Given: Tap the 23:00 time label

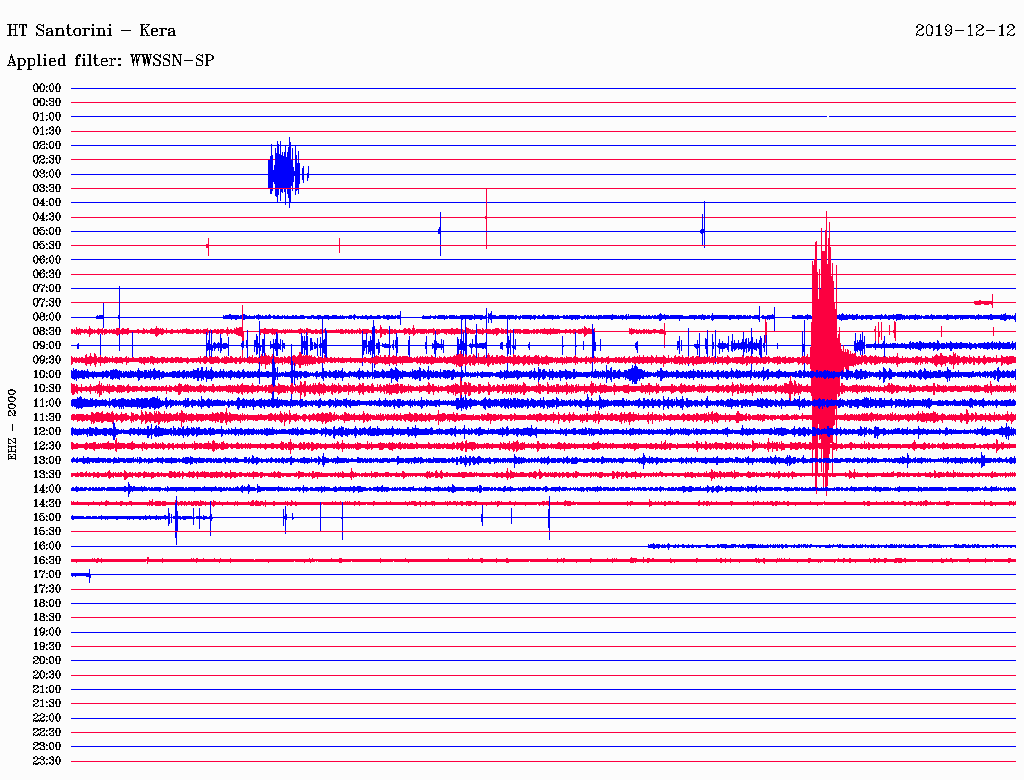Looking at the screenshot, I should [x=47, y=746].
